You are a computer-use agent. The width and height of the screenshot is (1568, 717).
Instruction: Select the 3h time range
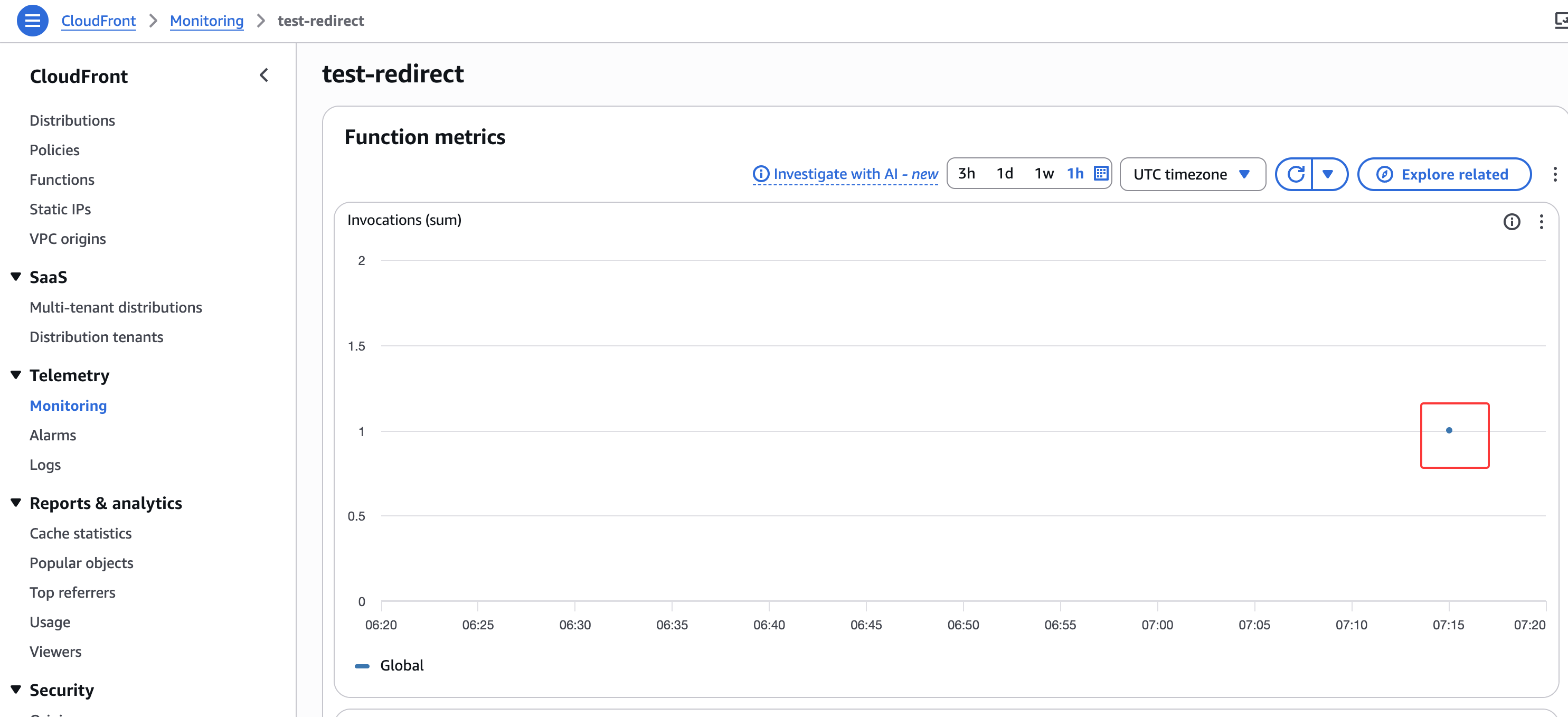966,174
